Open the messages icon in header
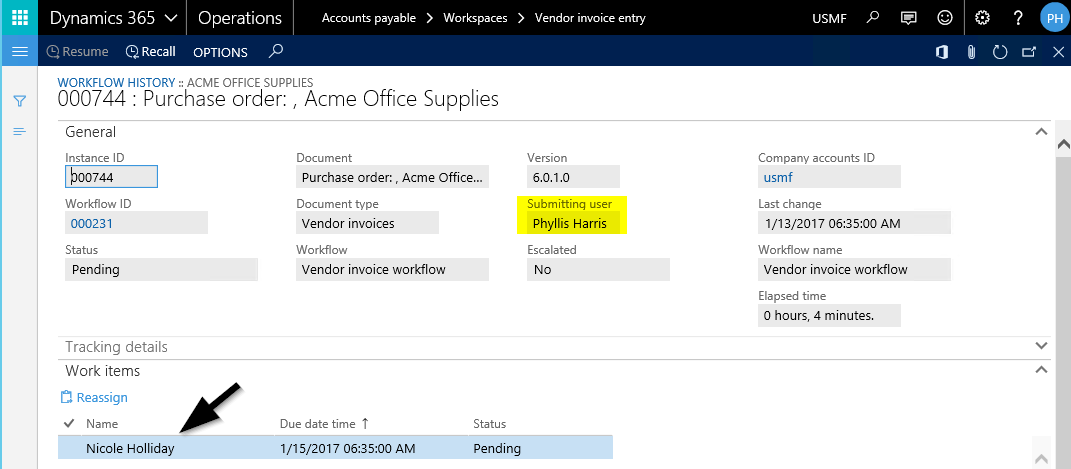This screenshot has height=469, width=1071. 908,18
